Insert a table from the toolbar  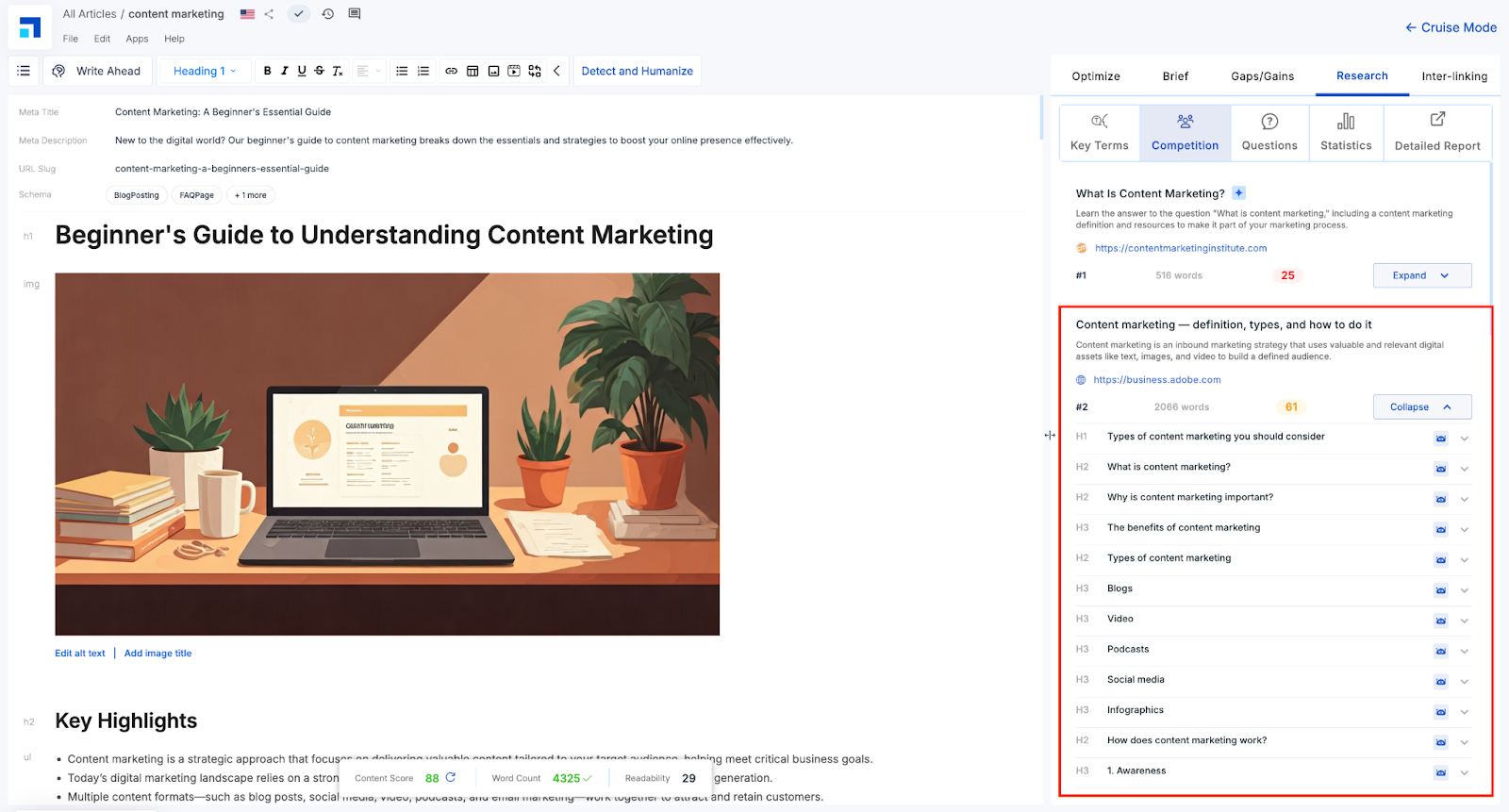tap(473, 71)
